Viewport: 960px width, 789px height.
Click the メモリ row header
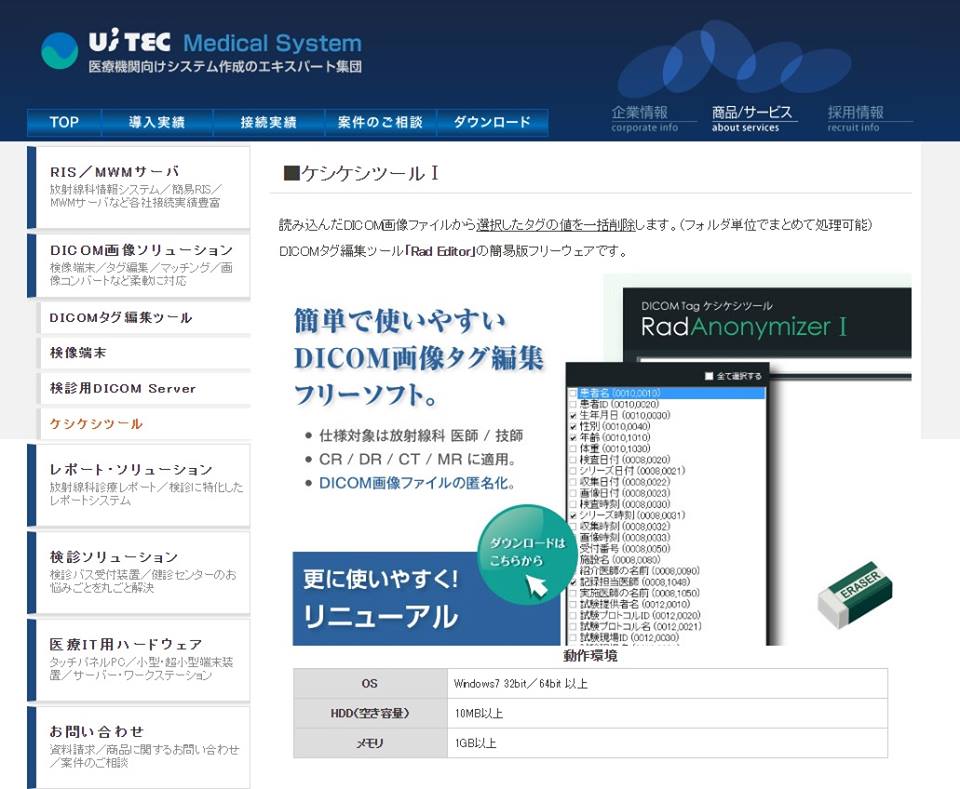point(370,743)
